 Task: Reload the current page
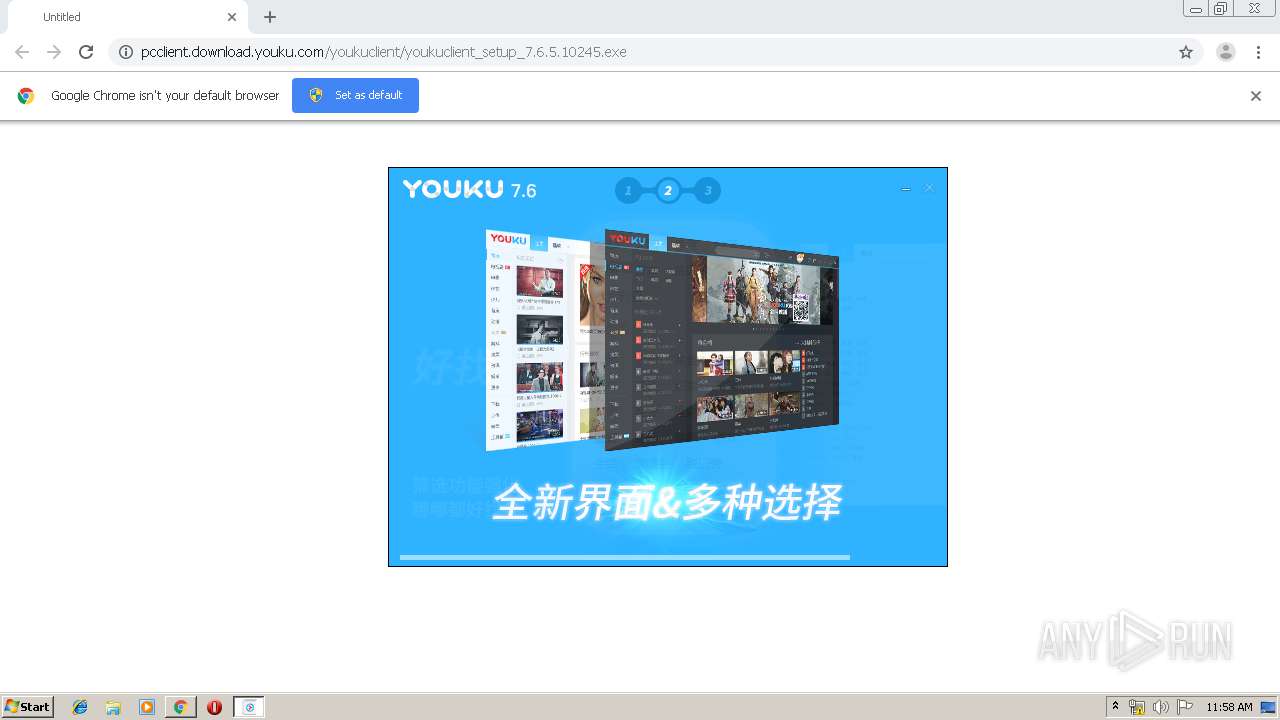tap(86, 52)
